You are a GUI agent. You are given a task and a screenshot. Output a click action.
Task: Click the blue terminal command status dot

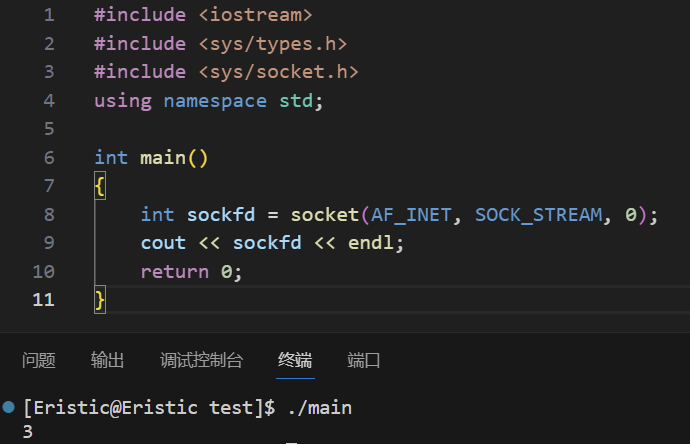9,407
